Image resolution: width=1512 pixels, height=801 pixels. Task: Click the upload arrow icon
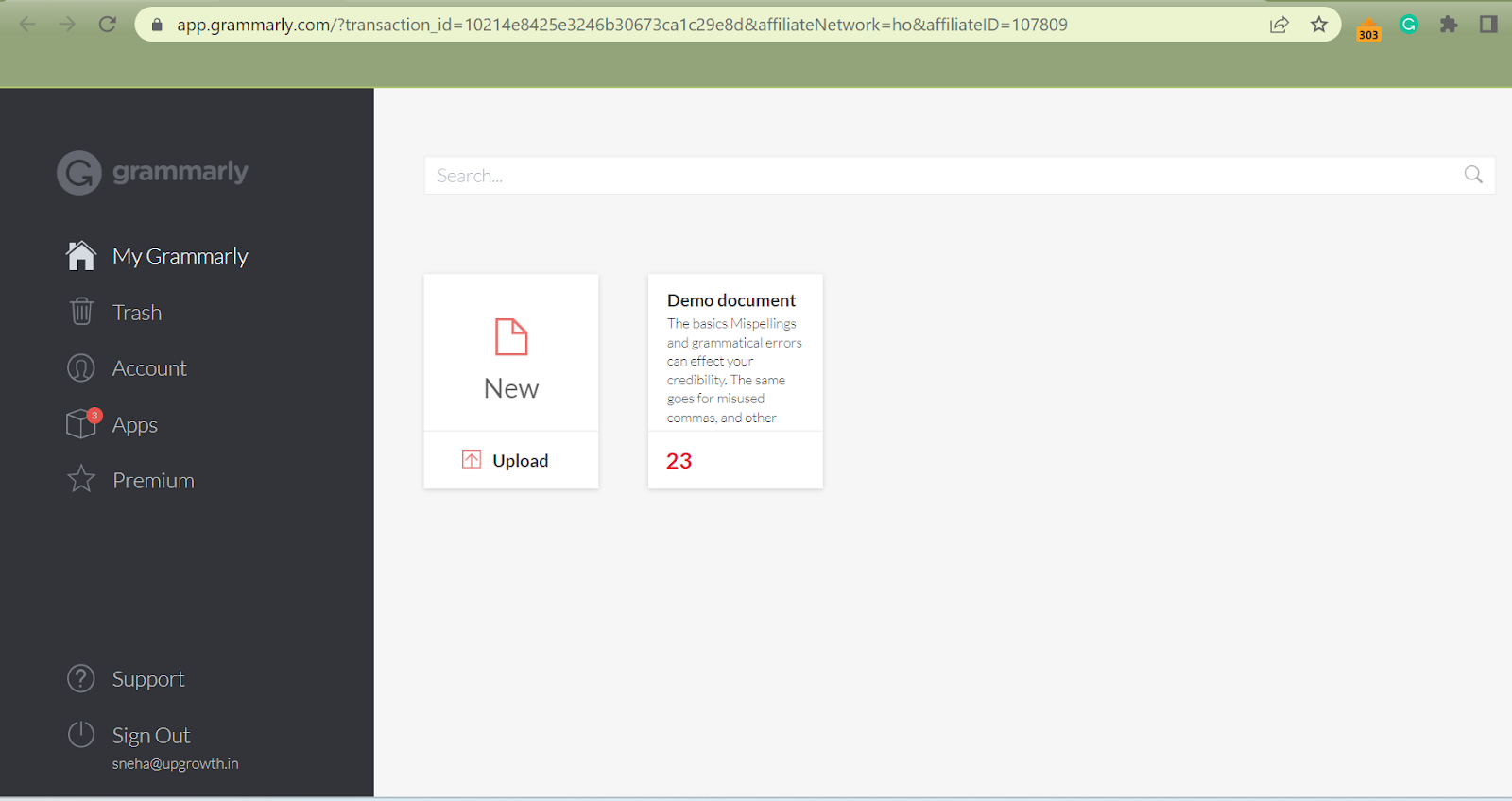click(472, 460)
